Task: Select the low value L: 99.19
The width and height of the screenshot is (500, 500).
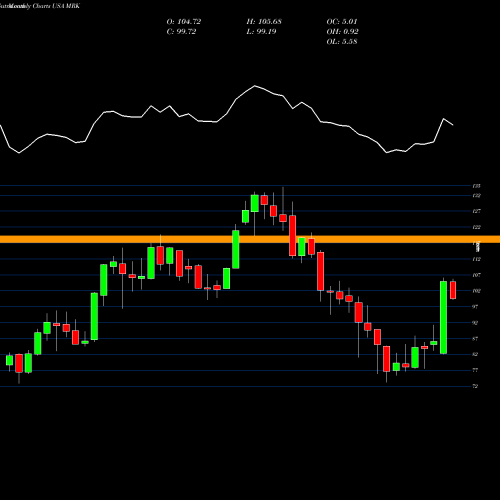Action: coord(261,32)
